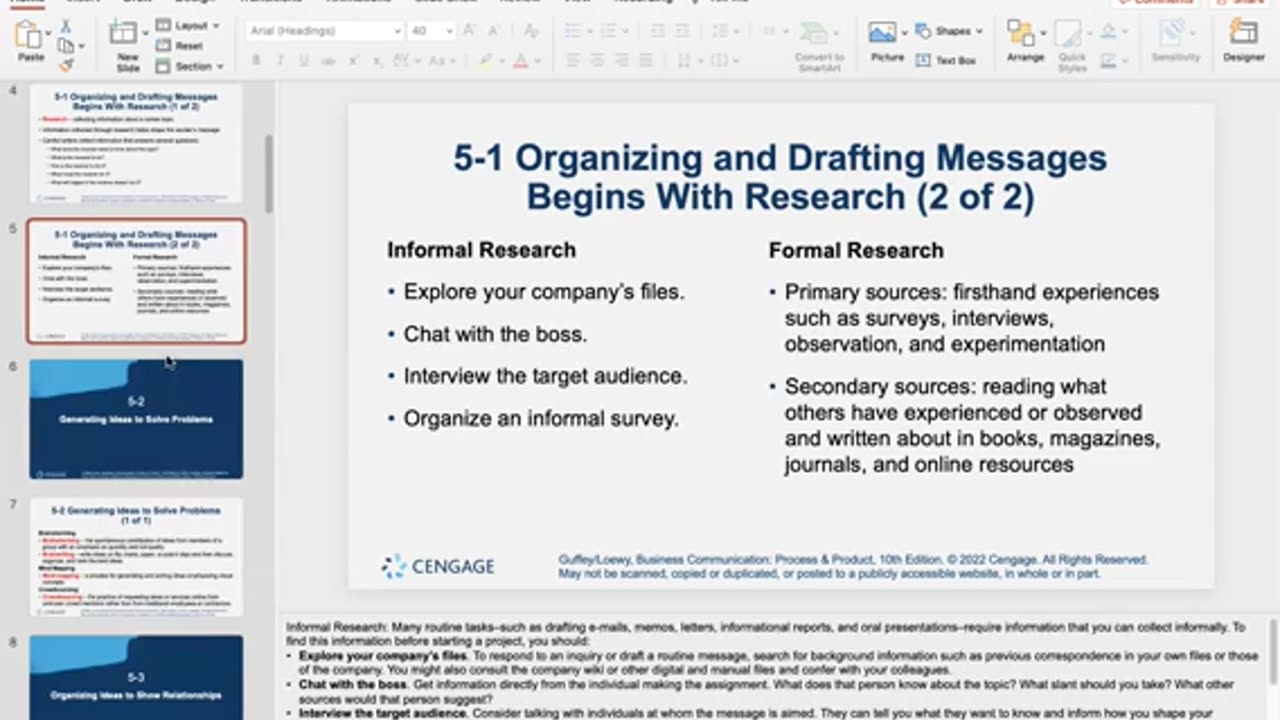Open the New Slide dropdown arrow
This screenshot has width=1280, height=720.
(x=146, y=33)
